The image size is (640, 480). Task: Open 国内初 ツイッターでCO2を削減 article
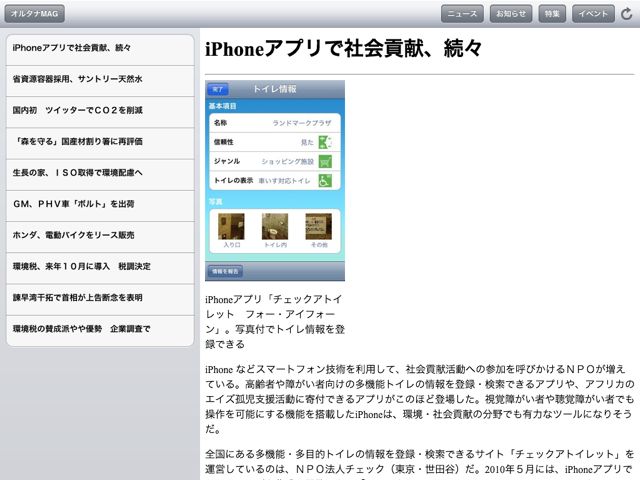point(100,112)
